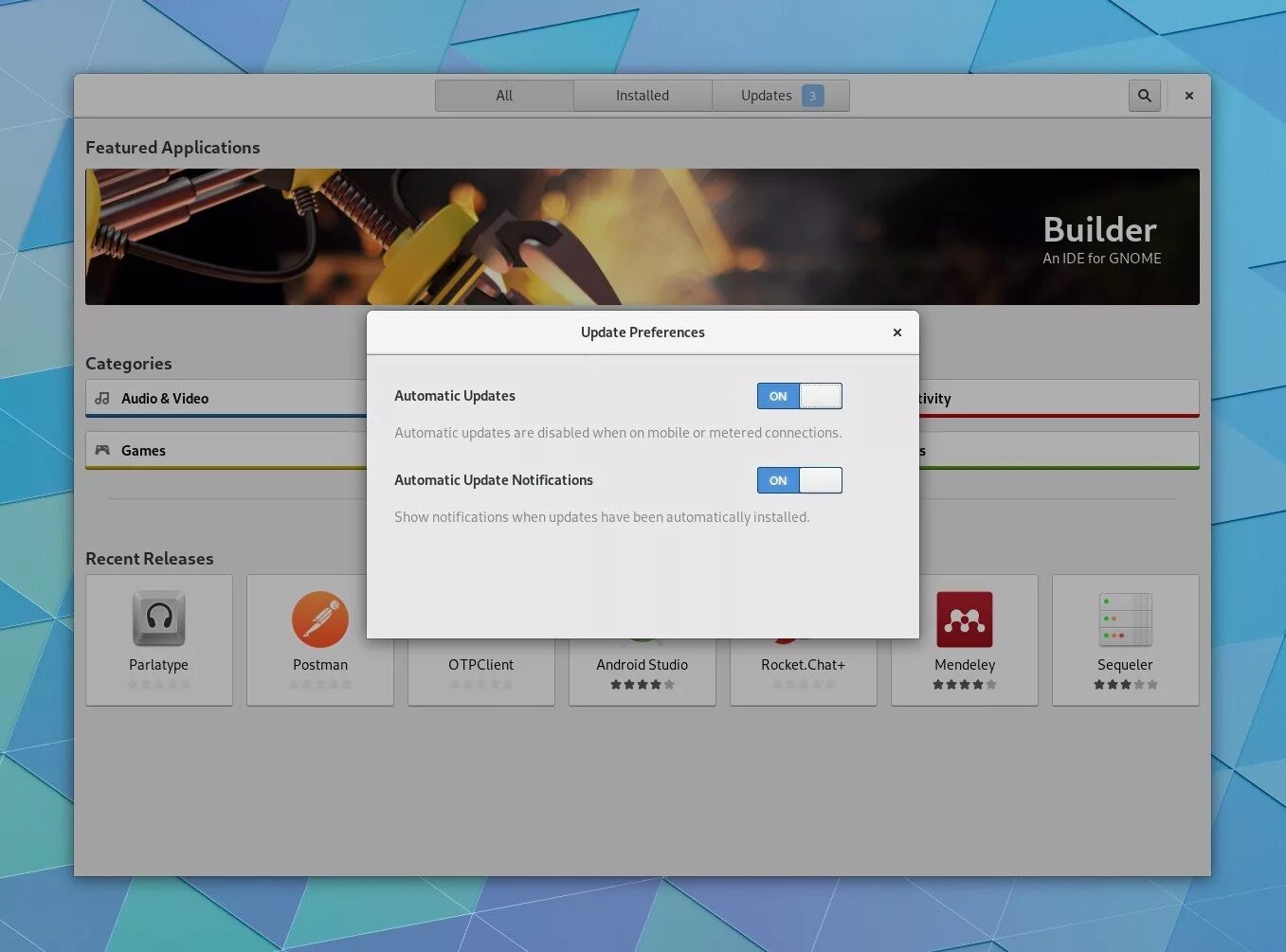The width and height of the screenshot is (1286, 952).
Task: Click the Games controller icon
Action: click(x=102, y=450)
